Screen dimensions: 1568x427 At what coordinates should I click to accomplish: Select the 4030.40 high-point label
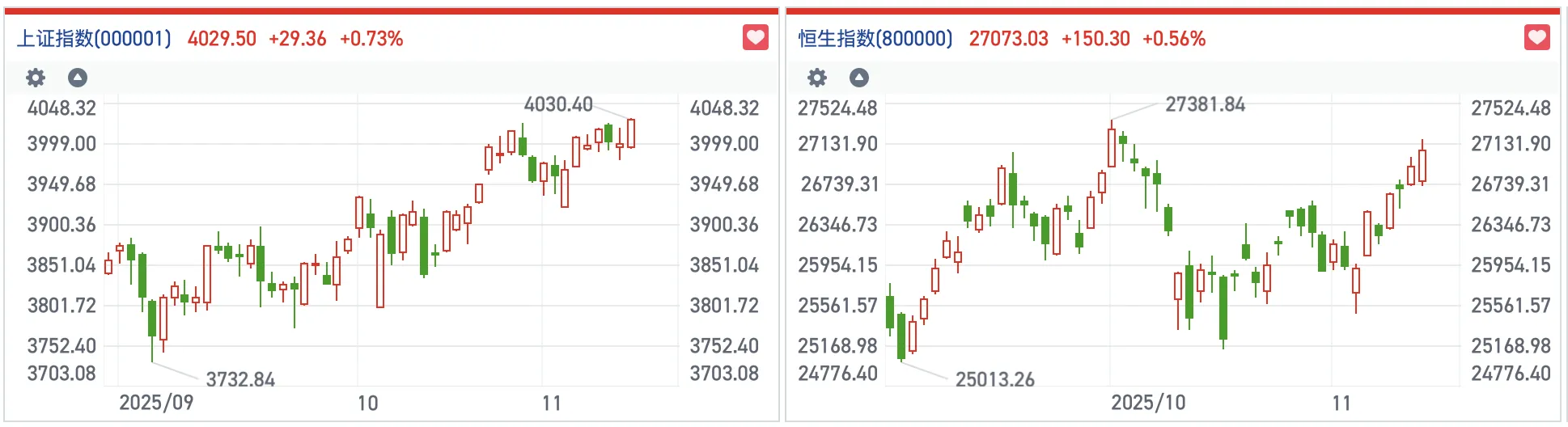click(x=558, y=104)
